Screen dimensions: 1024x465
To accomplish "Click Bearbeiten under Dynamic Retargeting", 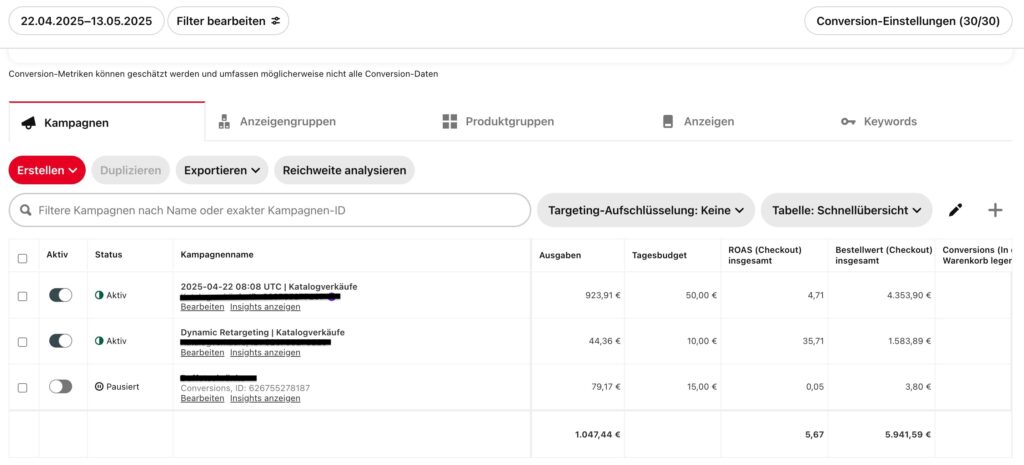I will [202, 352].
